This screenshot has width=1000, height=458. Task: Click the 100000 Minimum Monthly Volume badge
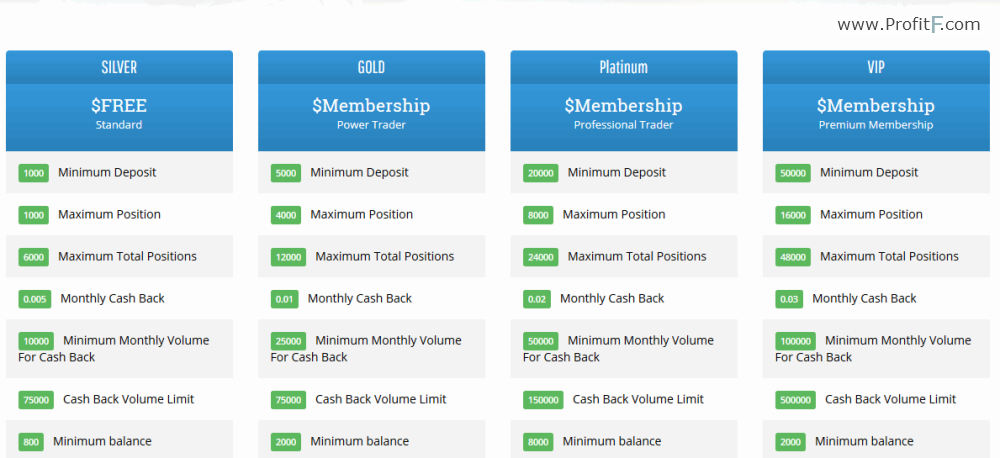point(796,341)
